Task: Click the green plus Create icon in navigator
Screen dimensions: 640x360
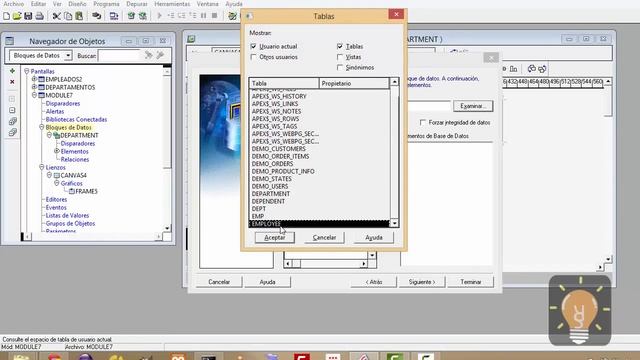Action: tap(12, 71)
